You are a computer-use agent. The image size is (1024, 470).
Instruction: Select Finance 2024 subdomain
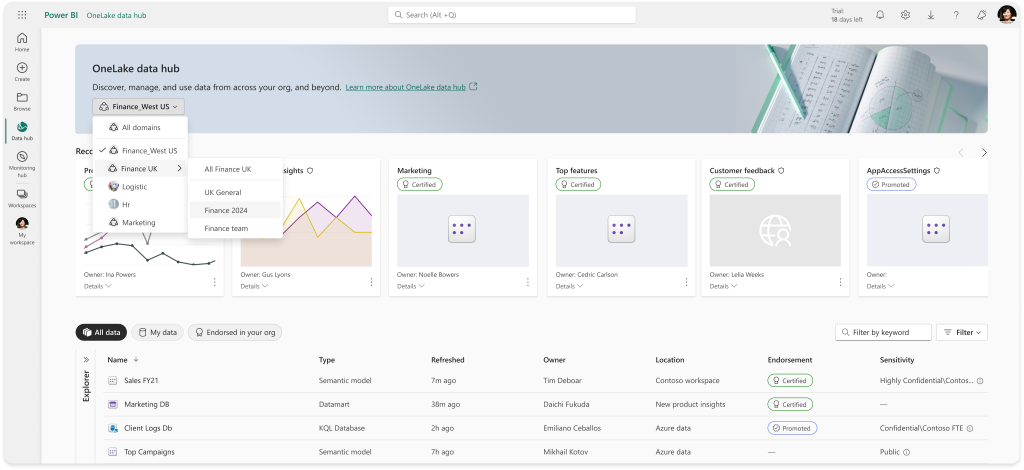(x=235, y=210)
